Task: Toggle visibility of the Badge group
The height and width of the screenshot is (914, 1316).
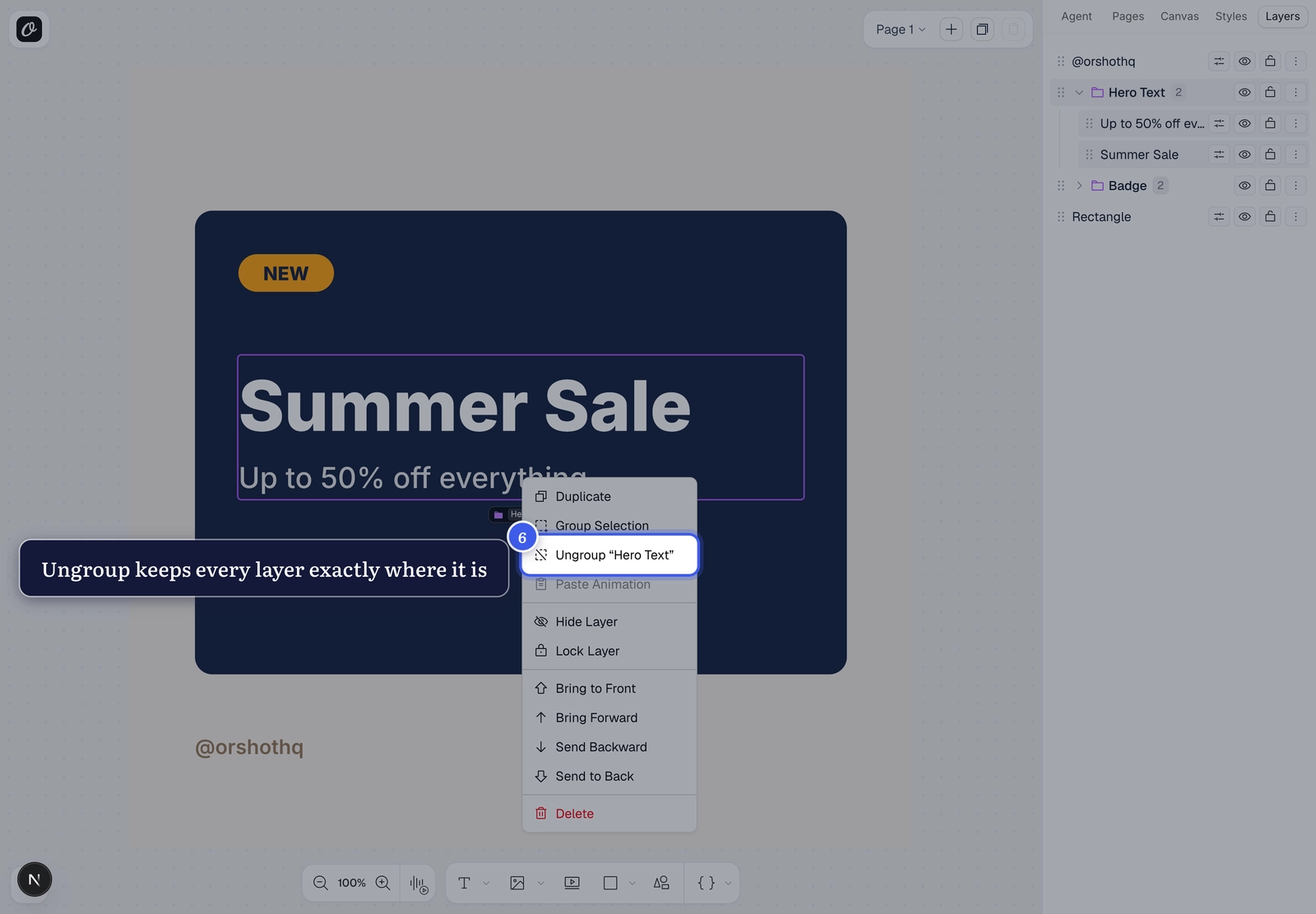Action: [1244, 186]
